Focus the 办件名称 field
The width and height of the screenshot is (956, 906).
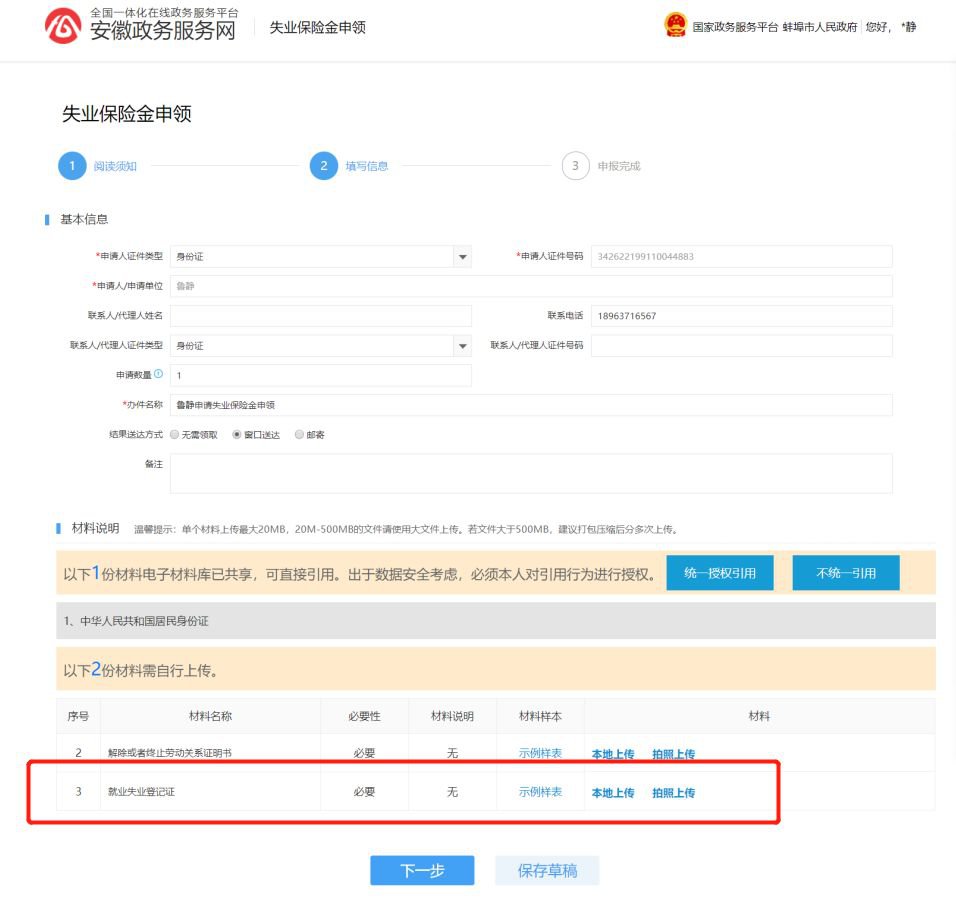(x=531, y=405)
